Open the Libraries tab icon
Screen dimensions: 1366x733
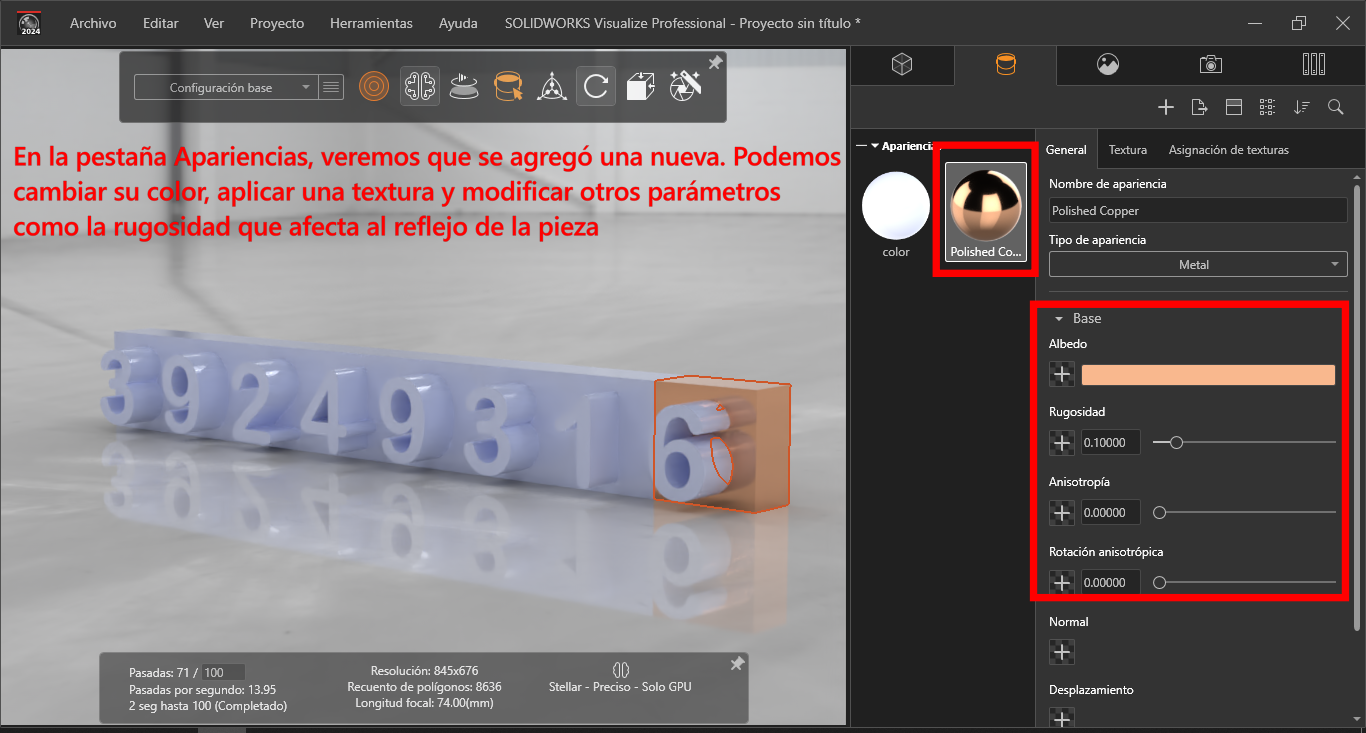[1314, 65]
